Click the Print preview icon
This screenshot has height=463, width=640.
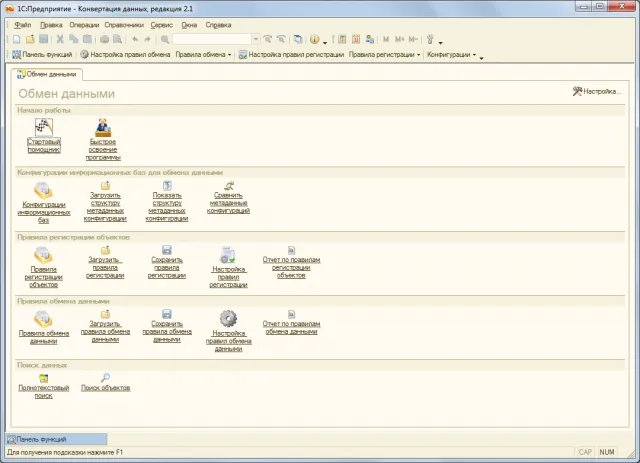tap(118, 39)
